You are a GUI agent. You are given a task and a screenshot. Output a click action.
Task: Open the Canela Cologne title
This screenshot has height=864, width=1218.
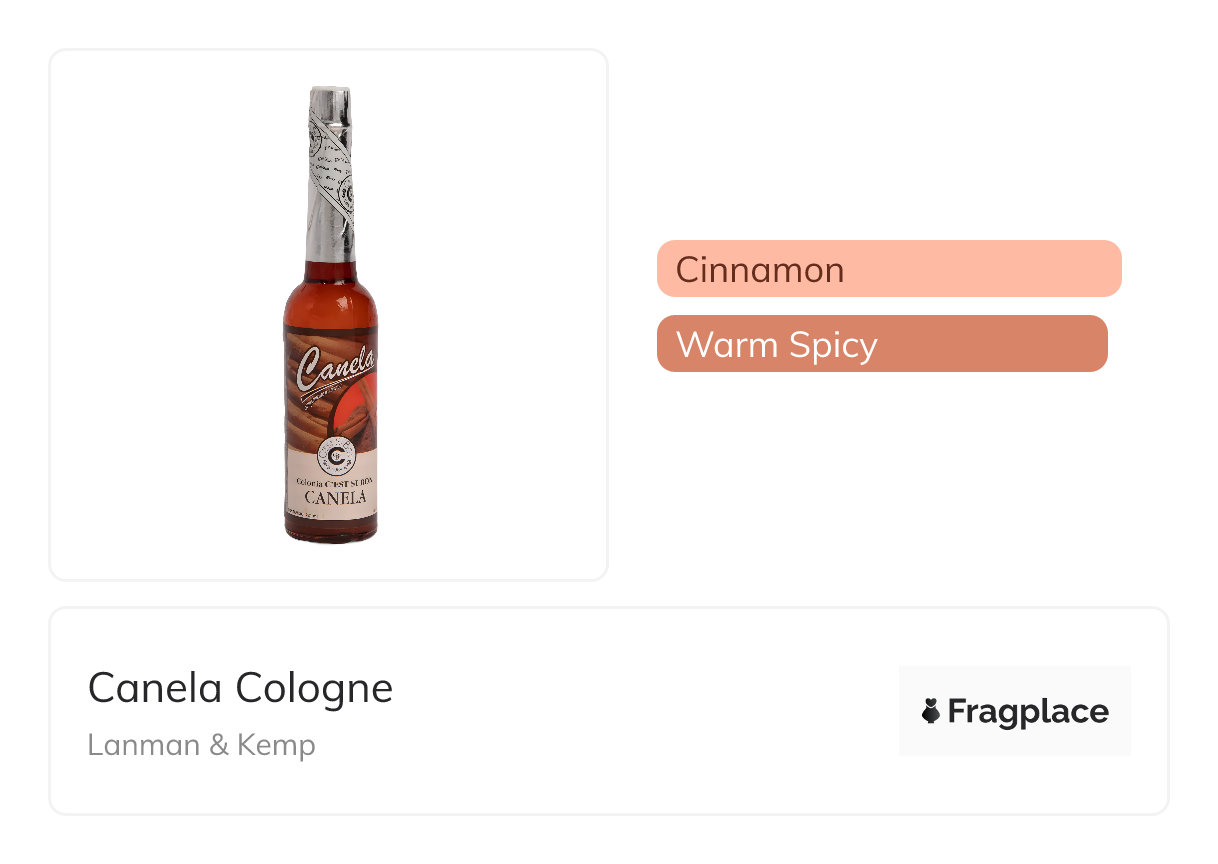click(240, 688)
